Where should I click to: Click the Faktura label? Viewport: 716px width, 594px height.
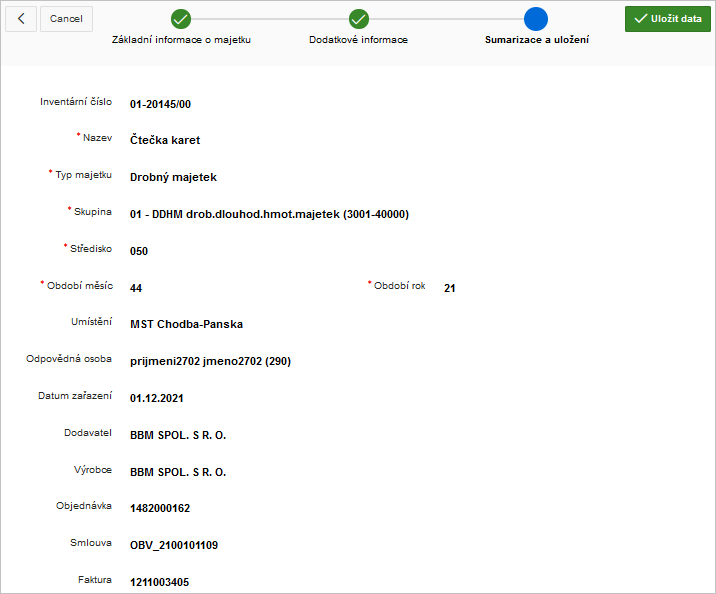tap(95, 580)
